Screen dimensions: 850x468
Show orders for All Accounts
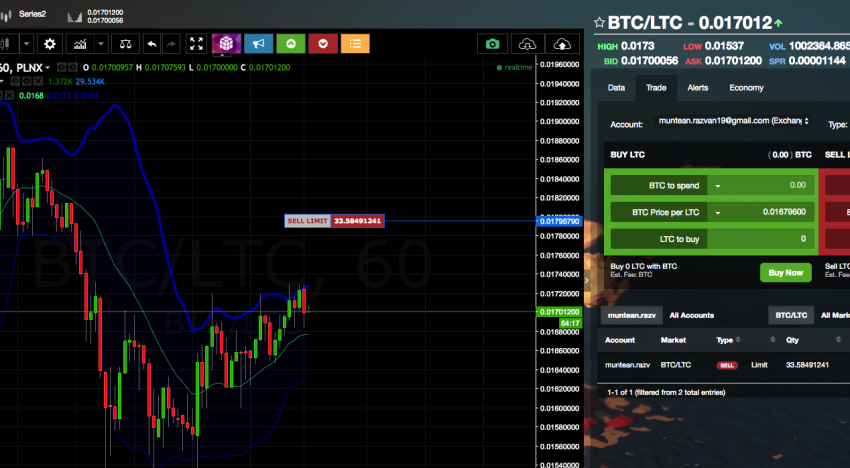692,315
